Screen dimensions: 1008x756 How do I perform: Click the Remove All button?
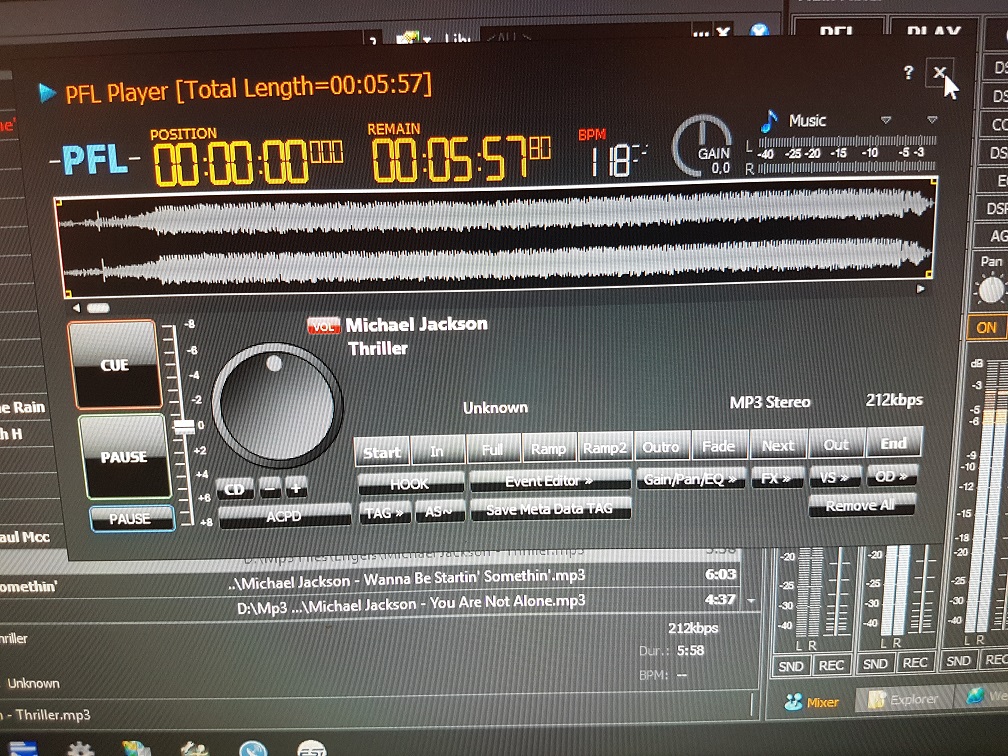click(861, 505)
